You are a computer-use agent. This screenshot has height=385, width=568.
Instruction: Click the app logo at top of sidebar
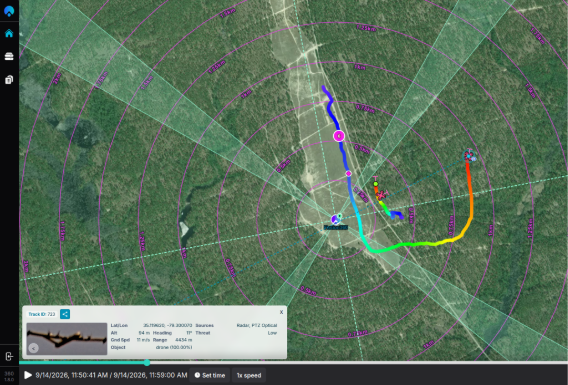click(x=9, y=11)
